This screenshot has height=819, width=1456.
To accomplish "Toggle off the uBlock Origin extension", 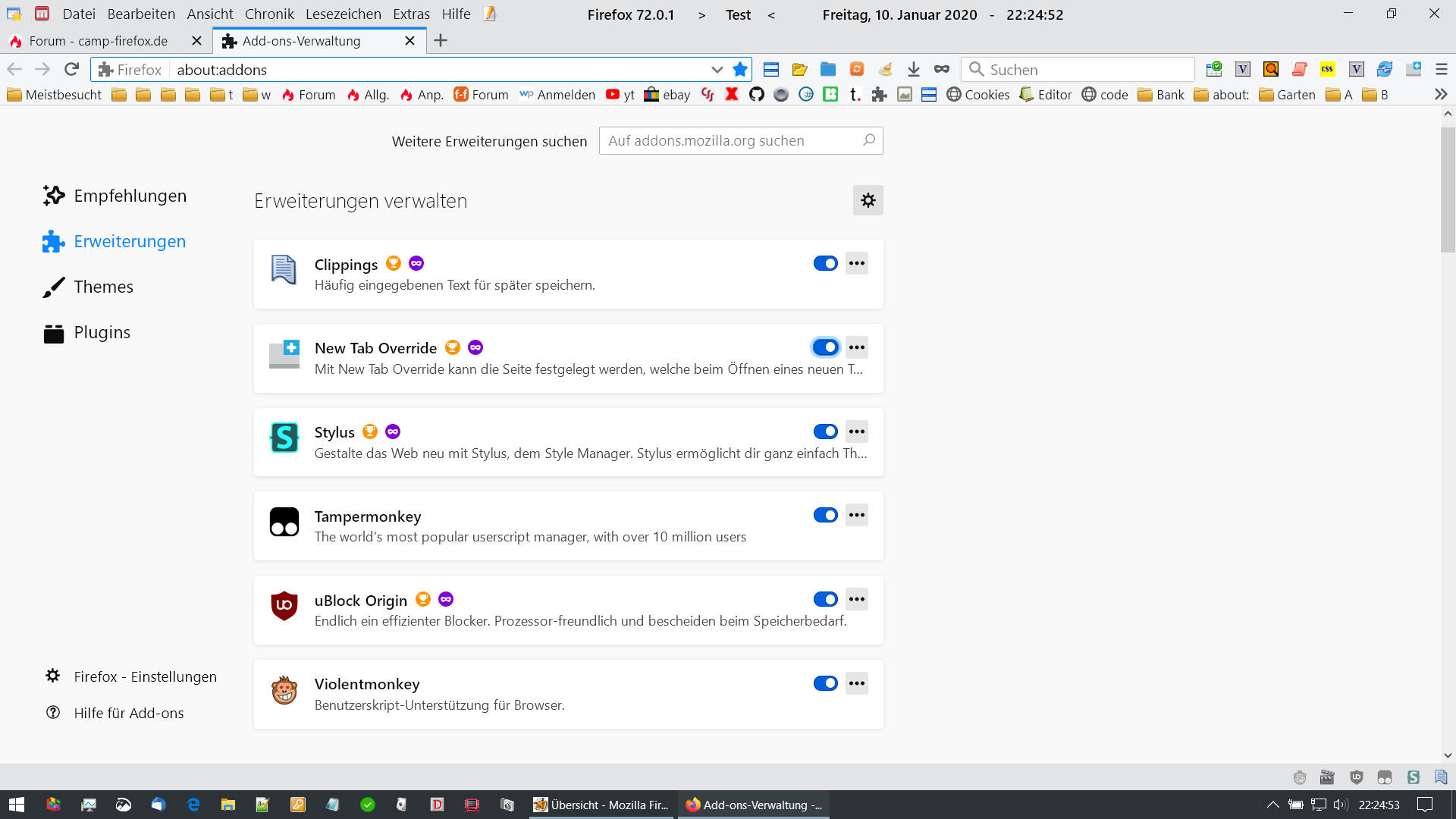I will [825, 600].
